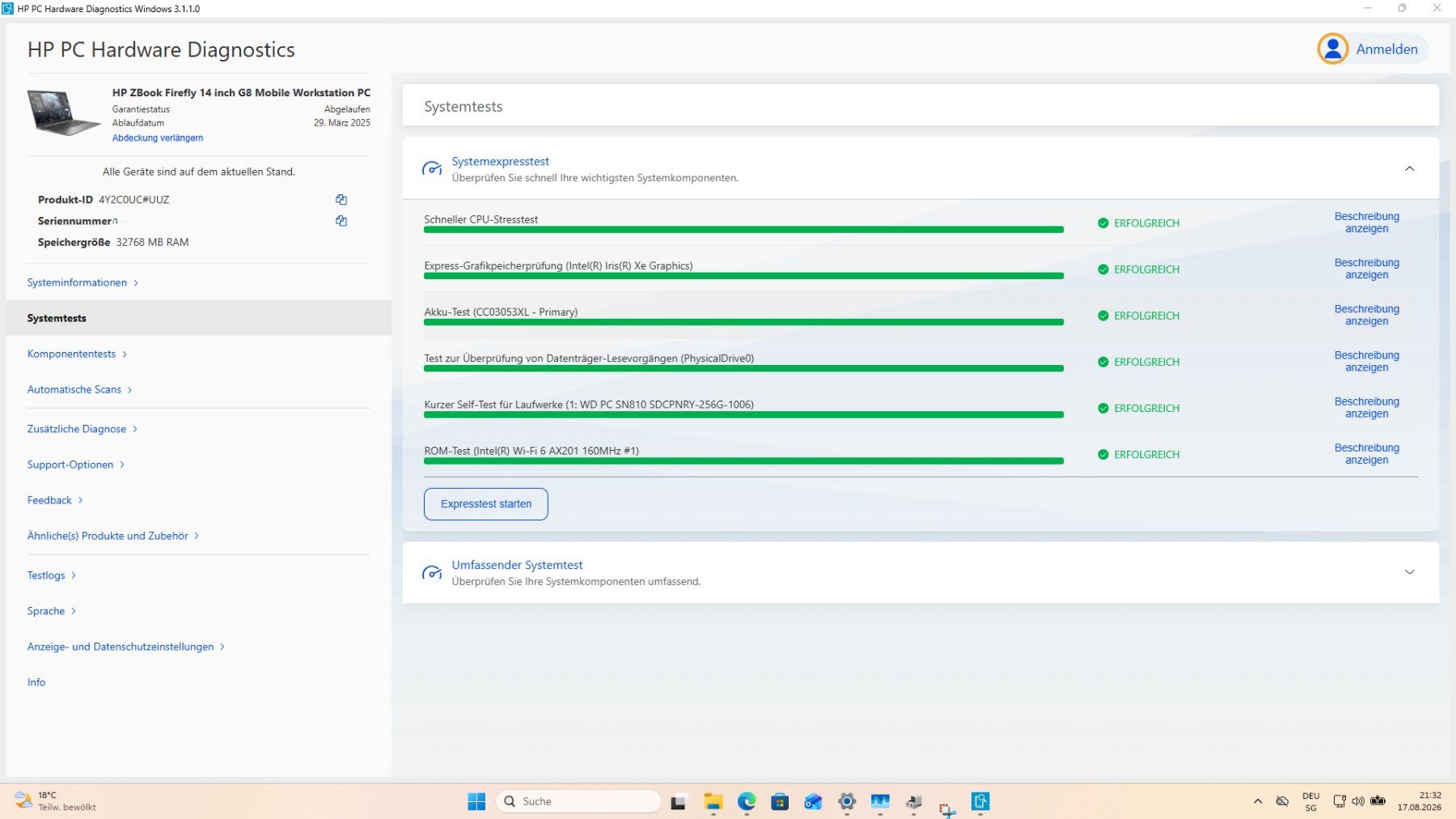Open the performance monitor taskbar icon
Screen dimensions: 1456x819
tap(880, 801)
